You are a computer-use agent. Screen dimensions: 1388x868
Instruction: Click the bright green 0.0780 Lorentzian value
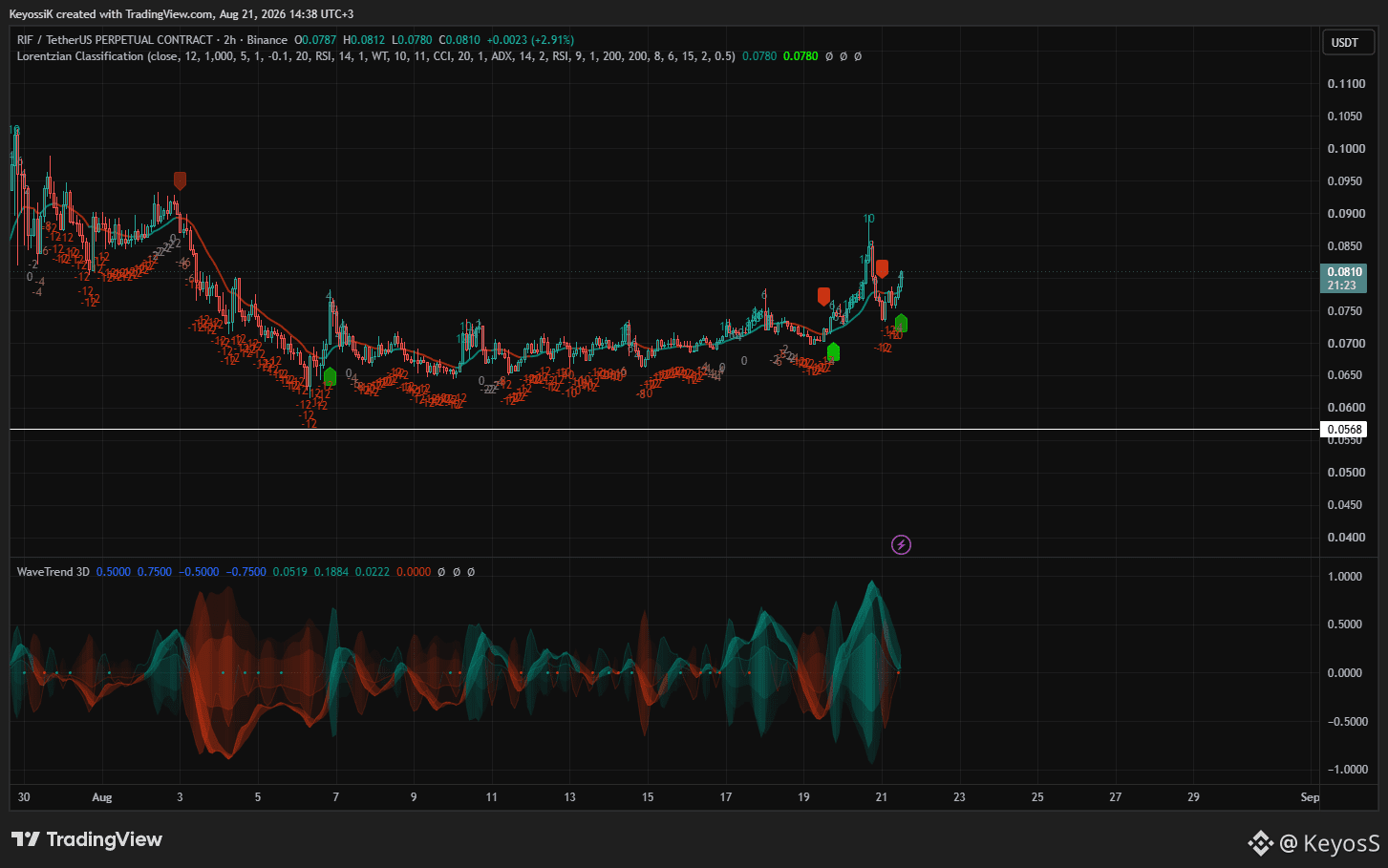click(801, 56)
